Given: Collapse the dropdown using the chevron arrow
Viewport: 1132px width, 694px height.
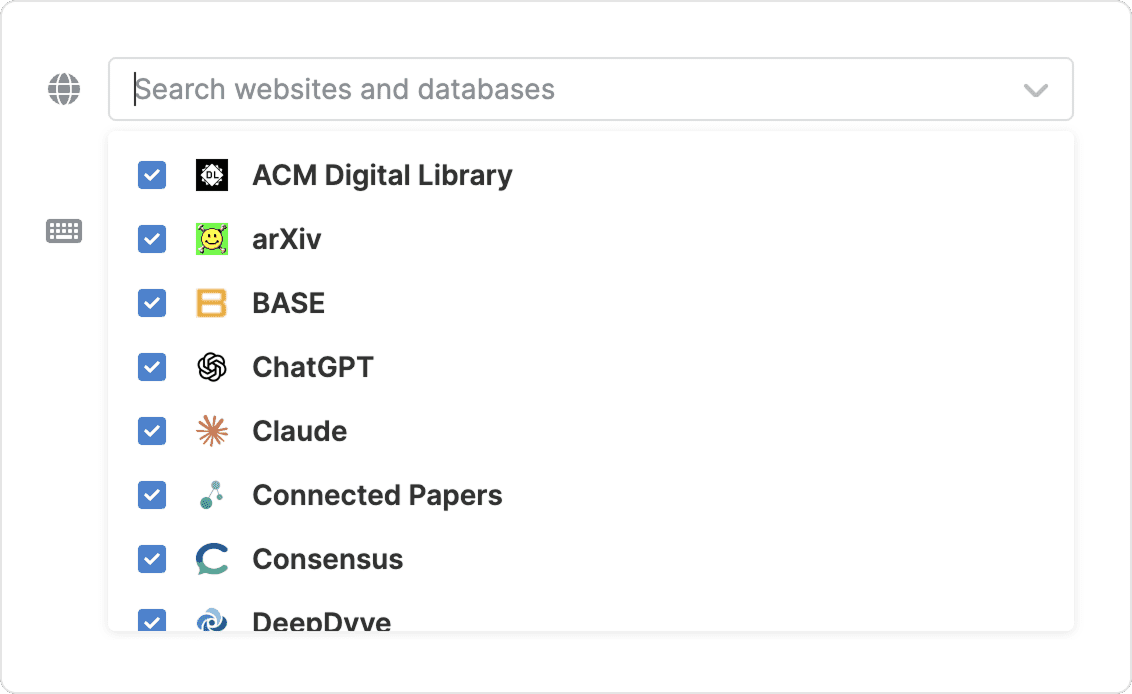Looking at the screenshot, I should (1036, 90).
